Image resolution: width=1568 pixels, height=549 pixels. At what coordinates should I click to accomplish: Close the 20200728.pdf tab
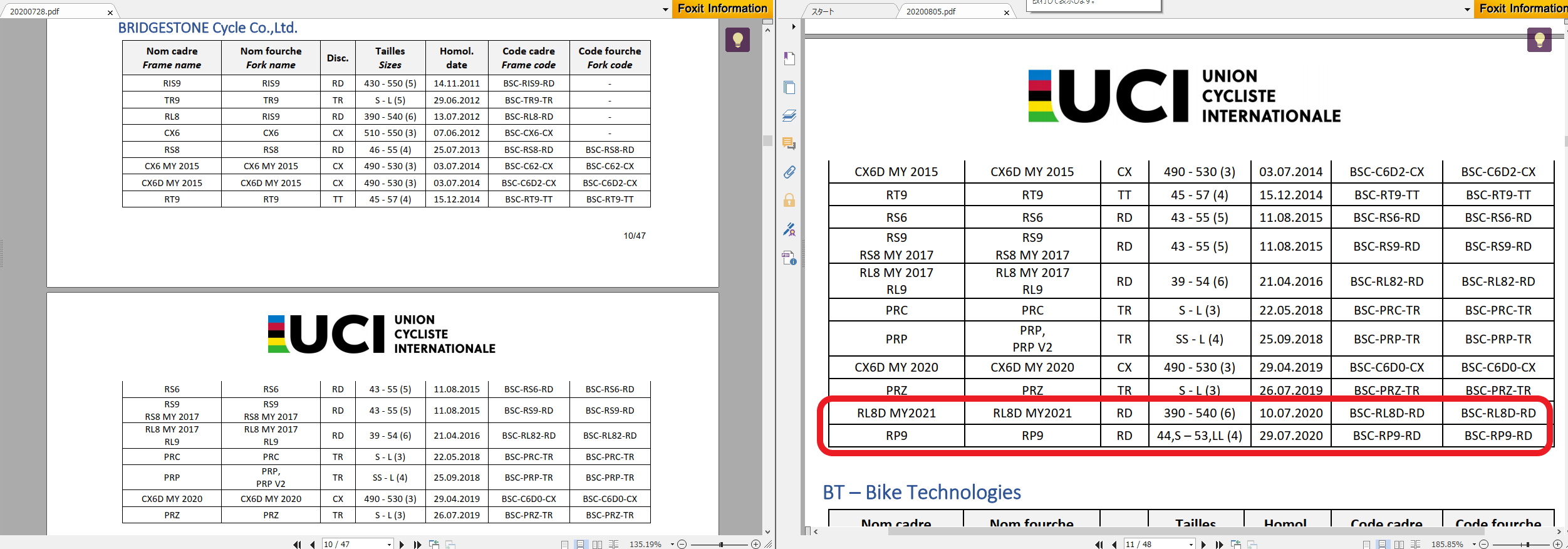tap(110, 13)
